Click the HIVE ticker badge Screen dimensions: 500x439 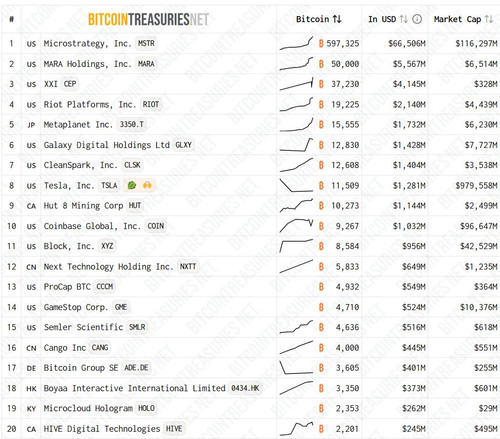pyautogui.click(x=174, y=429)
